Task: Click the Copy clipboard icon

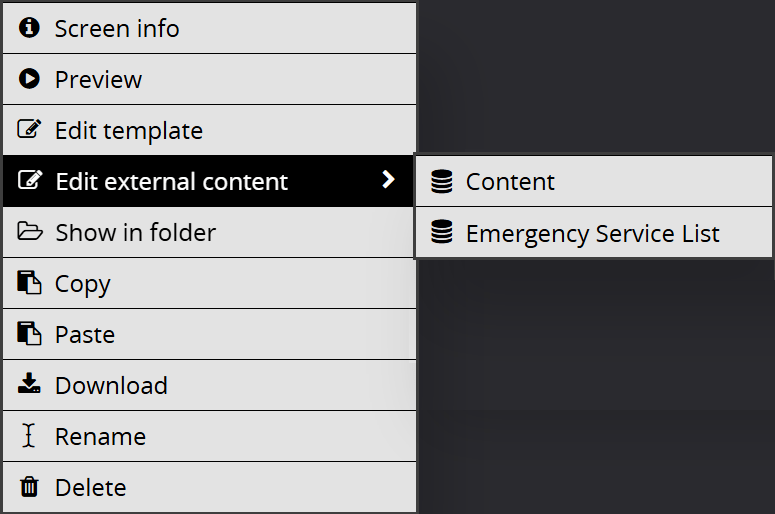Action: [29, 282]
